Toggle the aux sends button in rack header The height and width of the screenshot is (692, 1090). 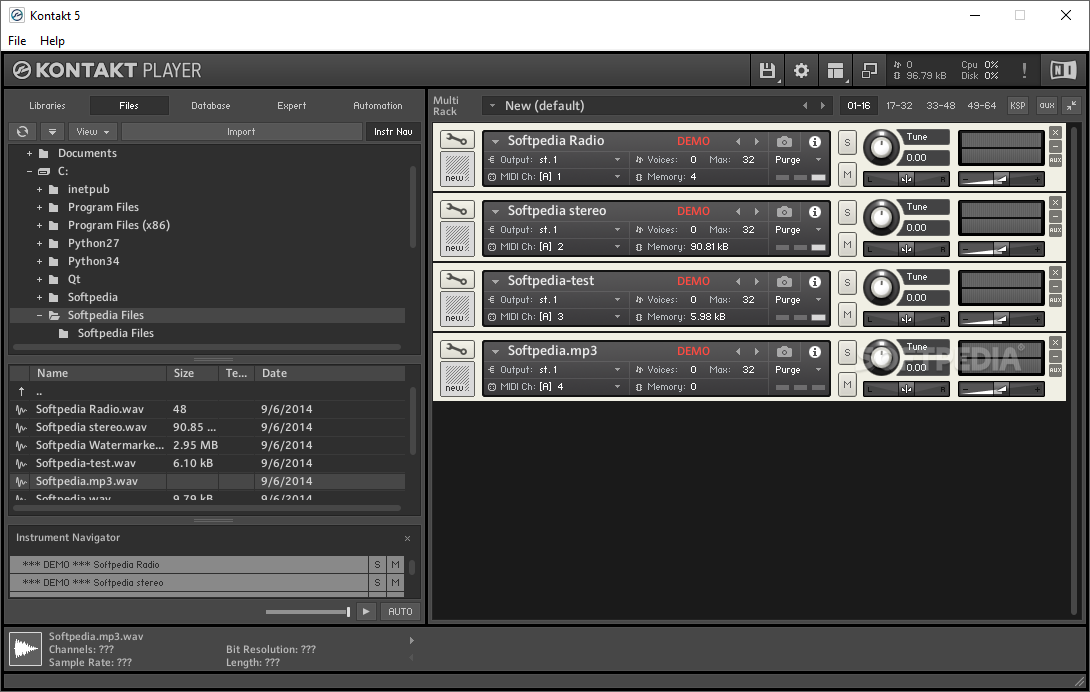pyautogui.click(x=1047, y=106)
